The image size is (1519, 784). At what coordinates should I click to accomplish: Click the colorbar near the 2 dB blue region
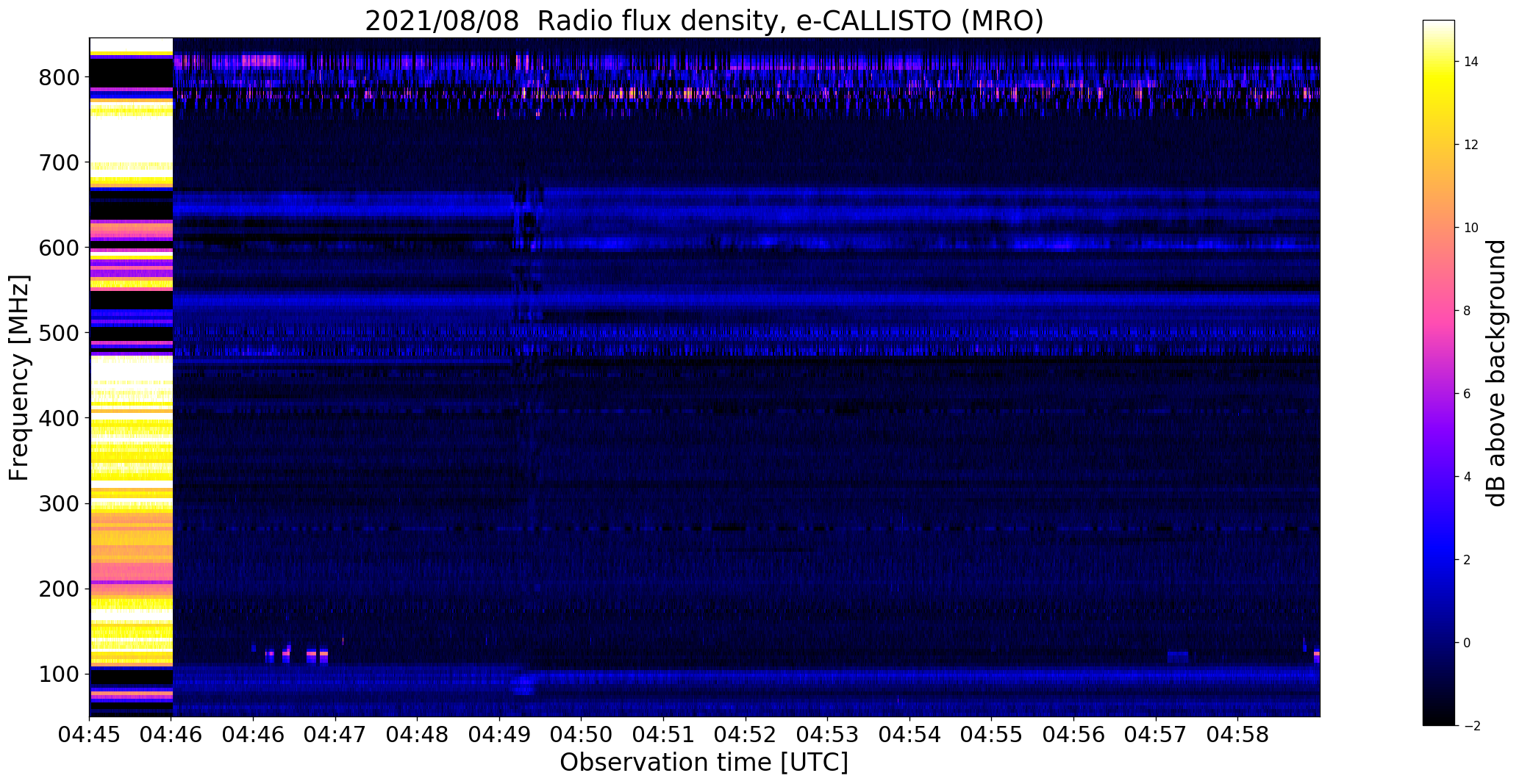pos(1438,560)
